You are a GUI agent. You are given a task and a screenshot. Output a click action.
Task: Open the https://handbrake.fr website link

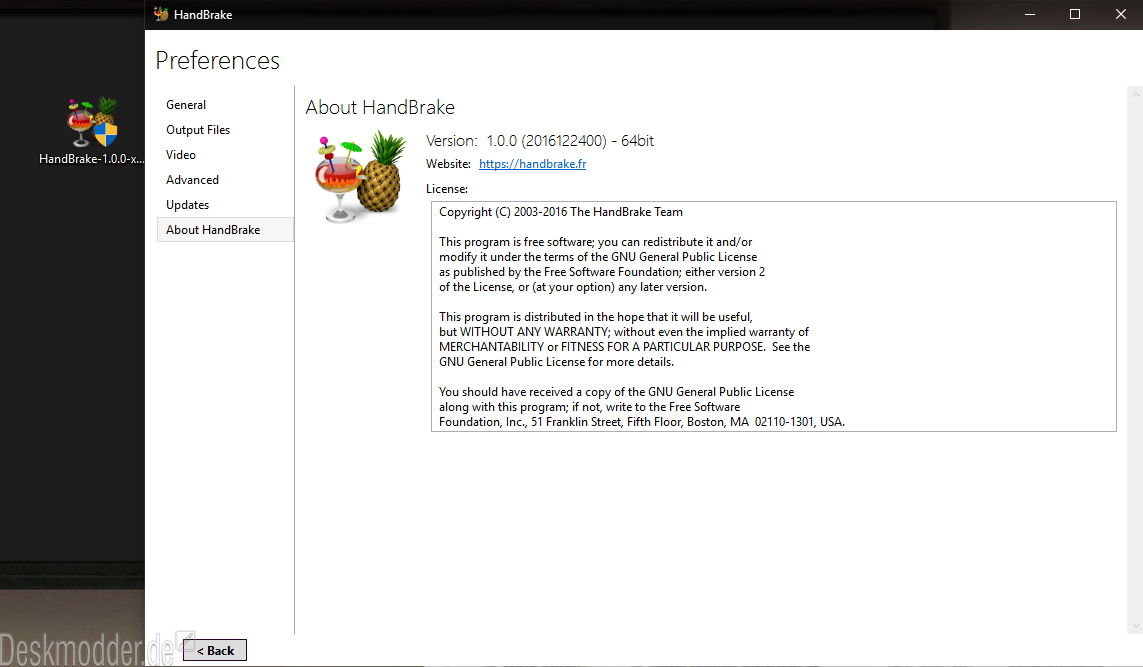click(x=532, y=164)
